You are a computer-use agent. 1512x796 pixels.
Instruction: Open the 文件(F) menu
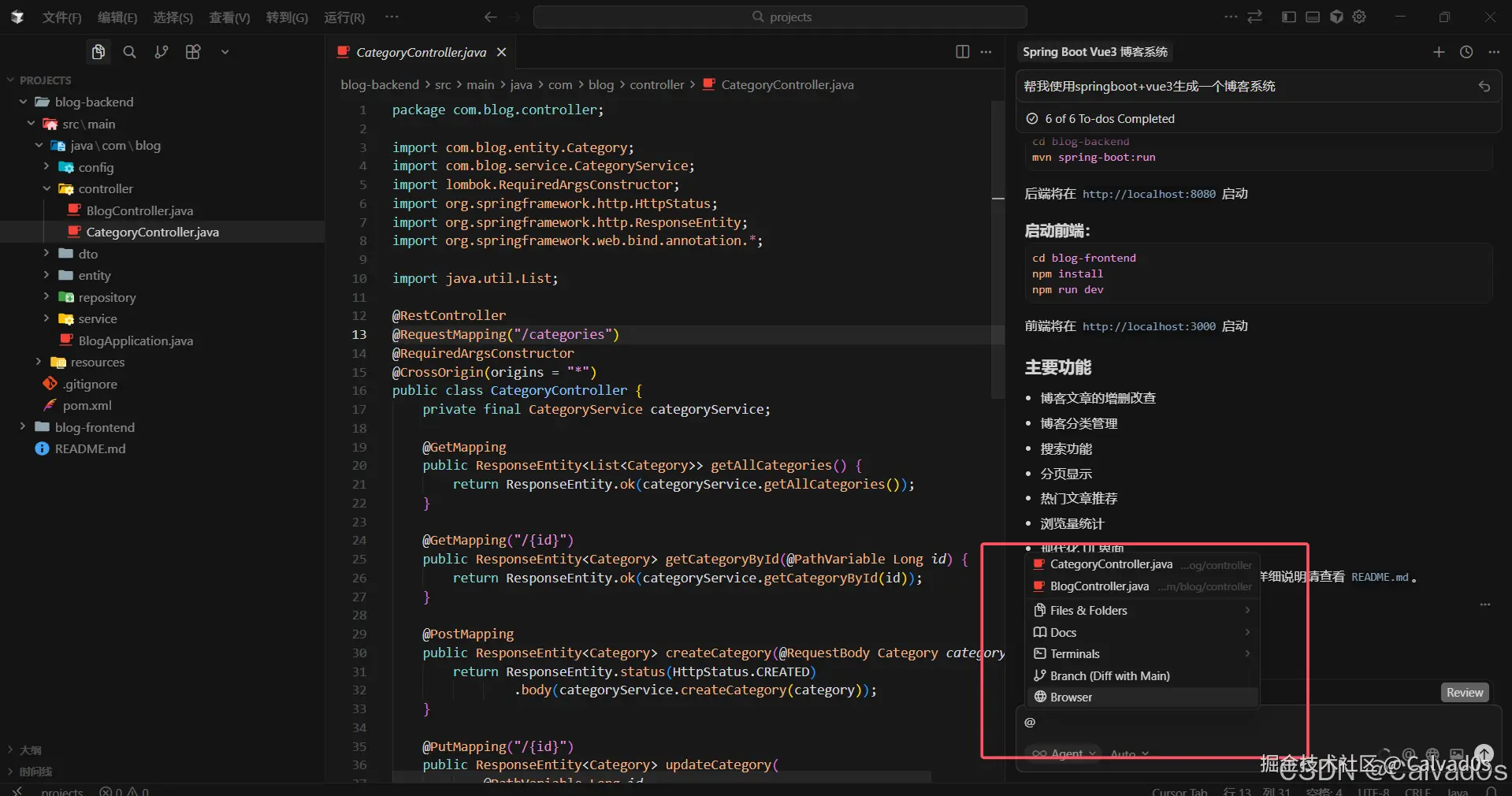[x=61, y=17]
